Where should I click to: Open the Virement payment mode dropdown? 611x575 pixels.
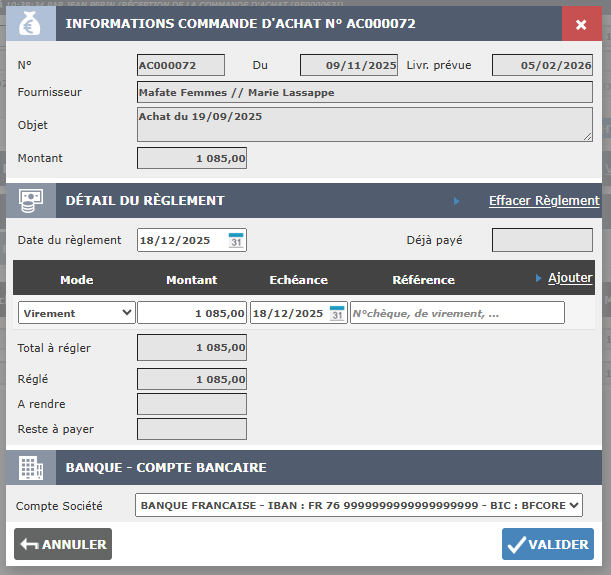(x=77, y=313)
